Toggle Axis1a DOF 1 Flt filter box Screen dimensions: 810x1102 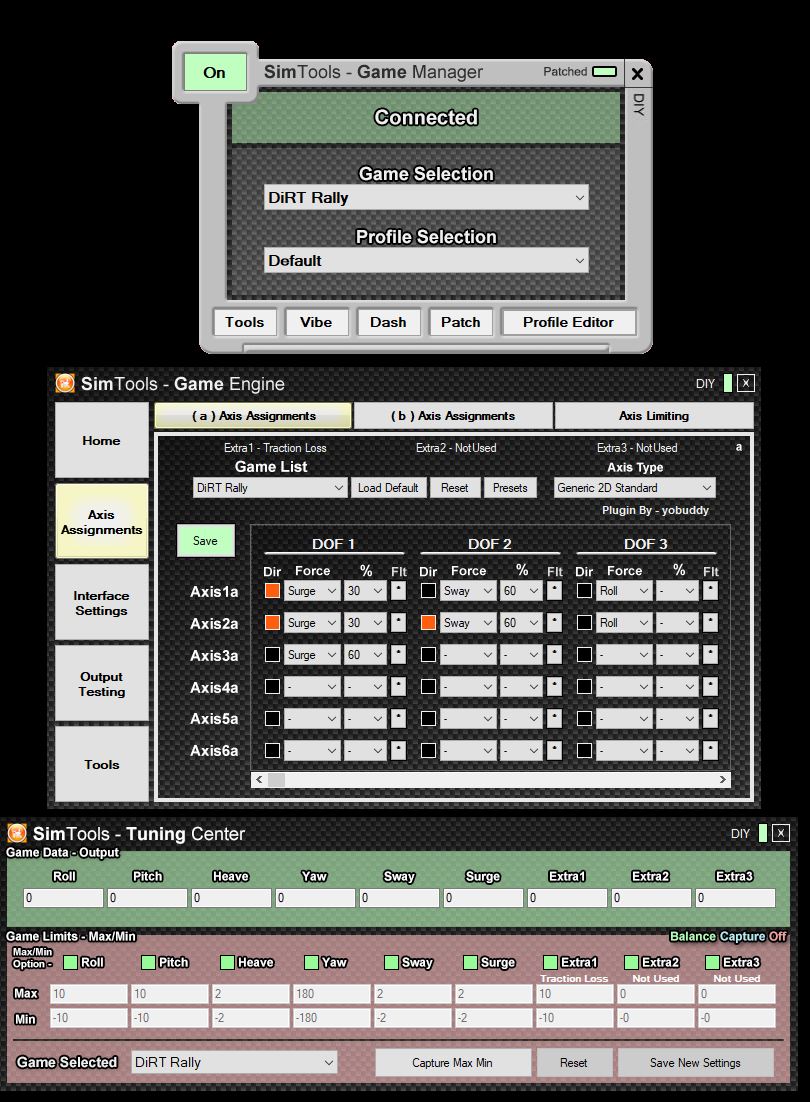click(x=398, y=591)
